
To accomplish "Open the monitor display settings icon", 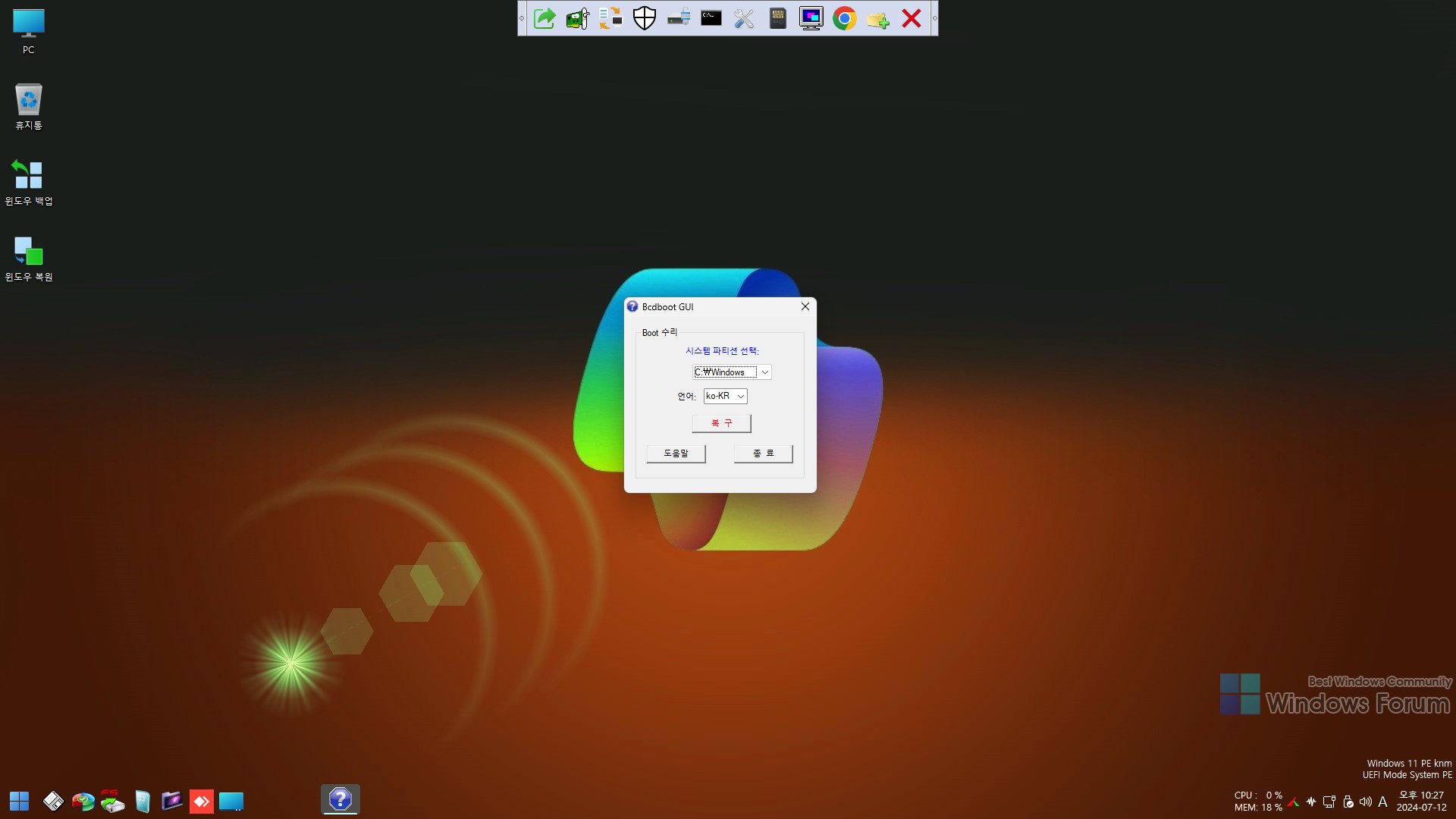I will coord(811,18).
